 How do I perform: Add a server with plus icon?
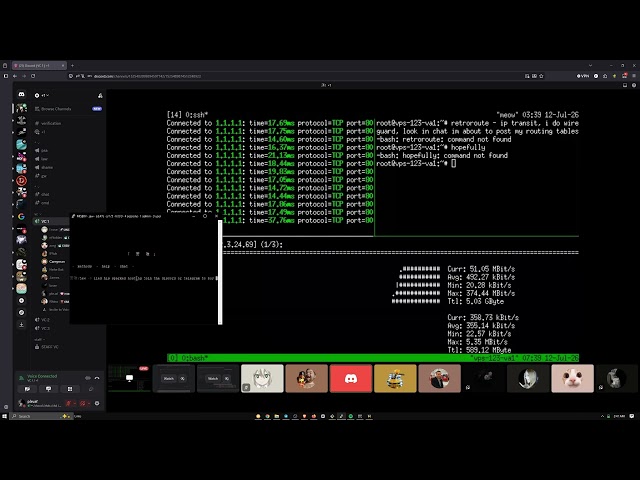click(x=21, y=300)
